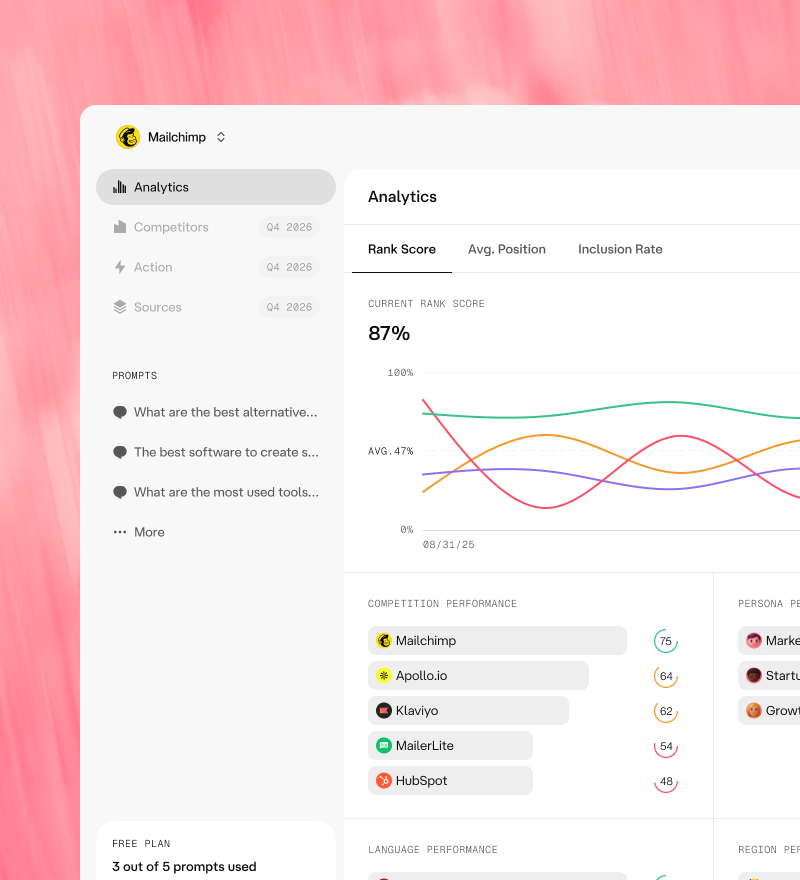This screenshot has width=800, height=880.
Task: Click the MailerLite green logo icon
Action: 384,745
